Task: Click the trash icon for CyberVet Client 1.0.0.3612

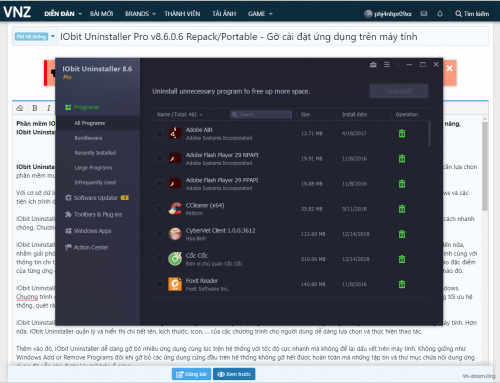Action: click(402, 234)
